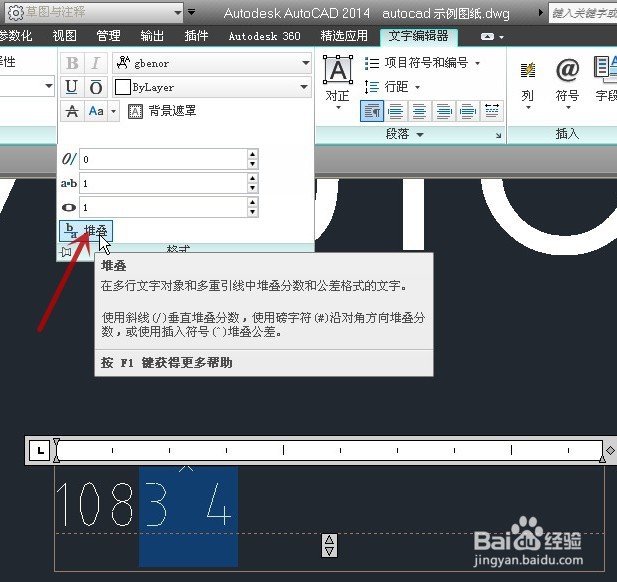This screenshot has width=617, height=582.
Task: Click the text box height resize handle
Action: tap(329, 545)
